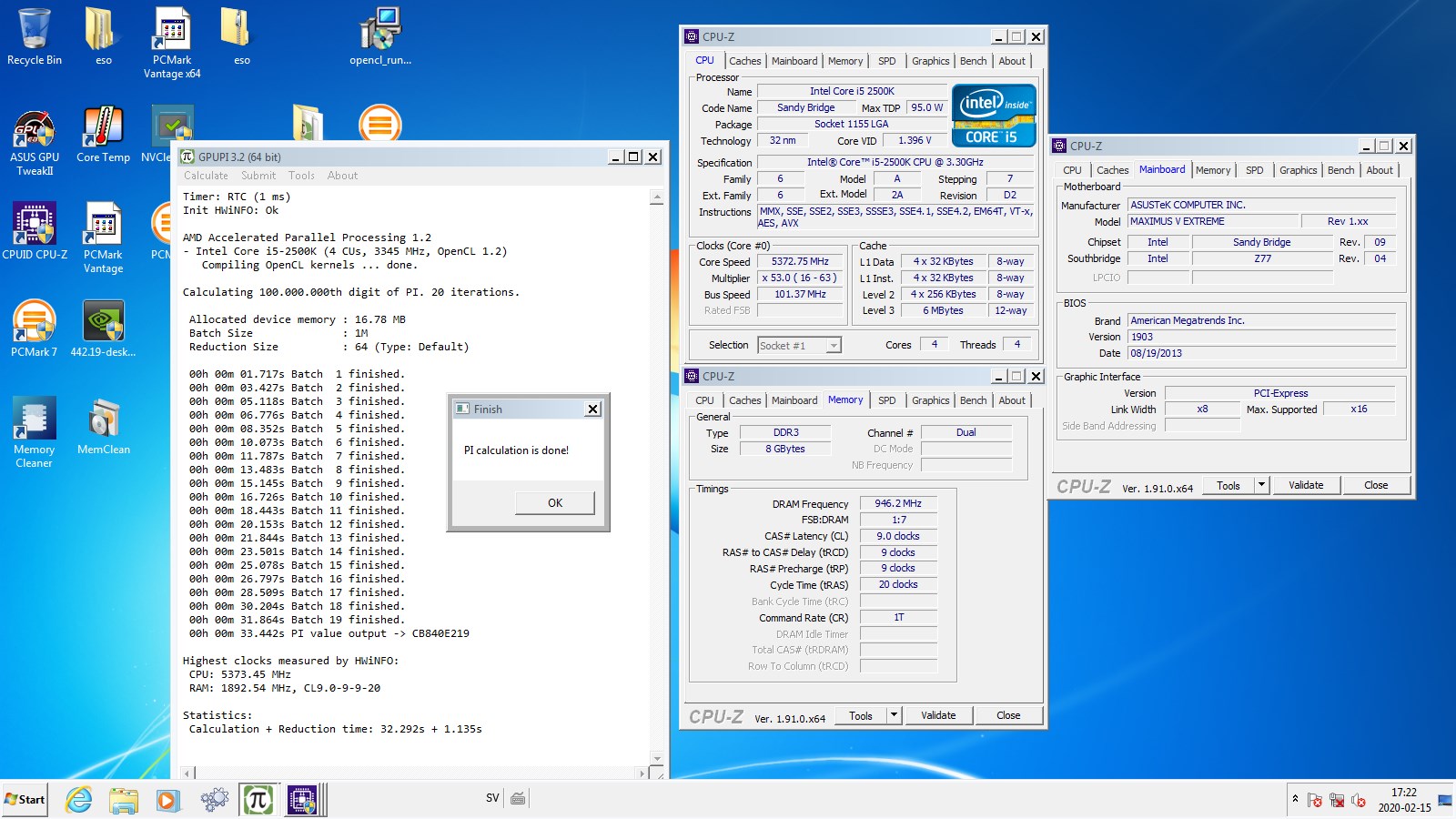
Task: Click the GPUPI output scroll-up arrow
Action: (657, 197)
